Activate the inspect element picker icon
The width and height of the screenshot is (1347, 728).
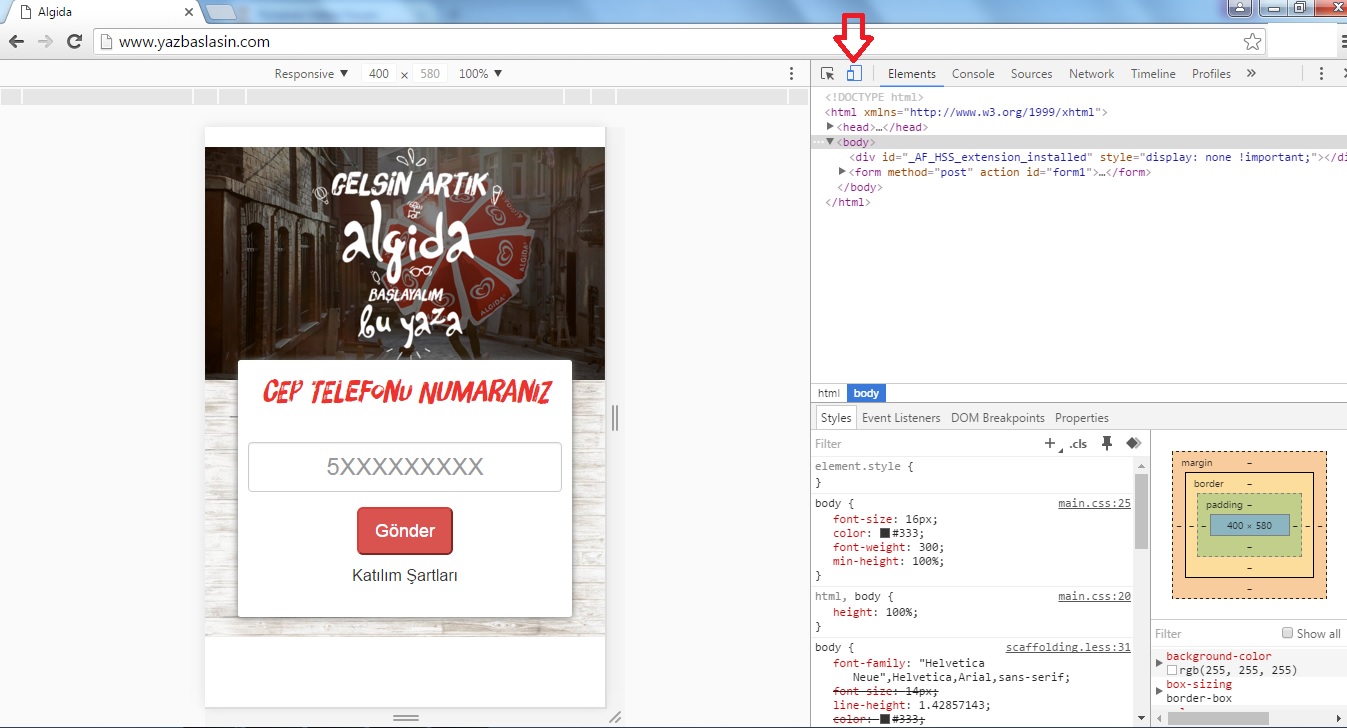point(827,74)
